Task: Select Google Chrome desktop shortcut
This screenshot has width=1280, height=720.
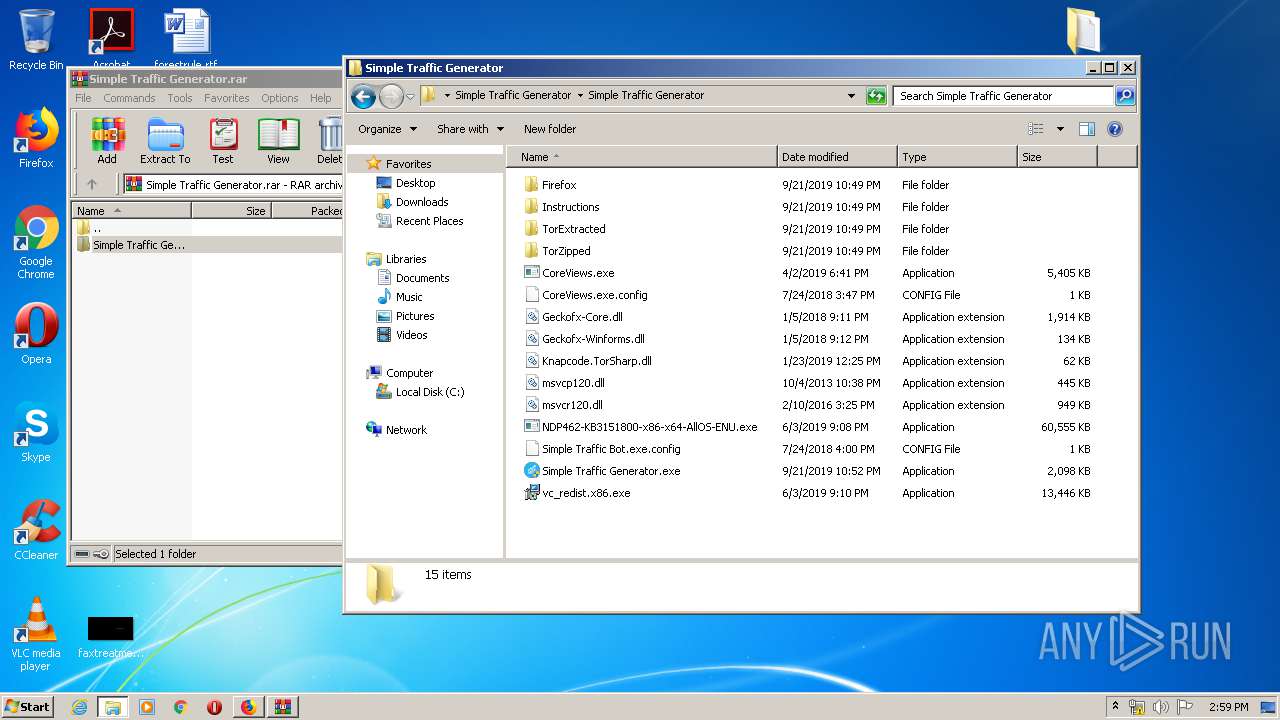Action: tap(36, 243)
